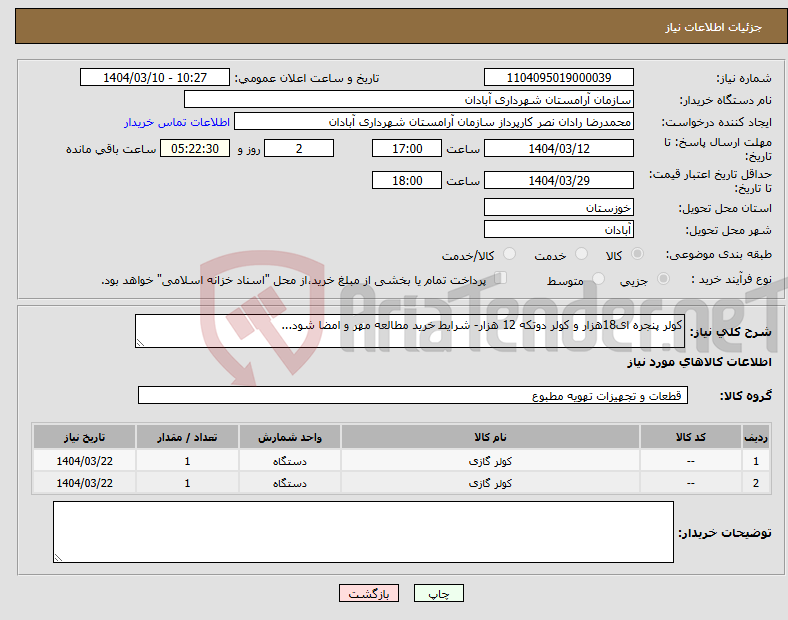Viewport: 788px width, 620px height.
Task: Click the description textarea resize handle
Action: (140, 343)
